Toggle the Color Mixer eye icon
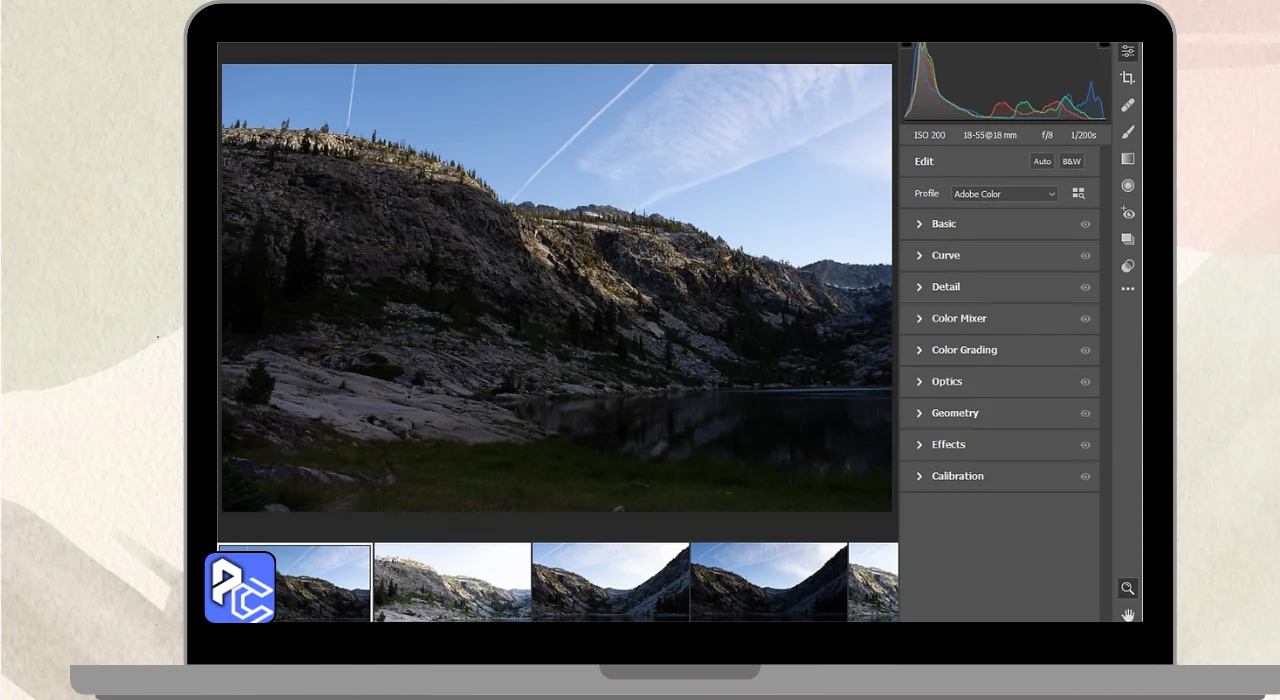This screenshot has height=700, width=1280. click(x=1085, y=319)
